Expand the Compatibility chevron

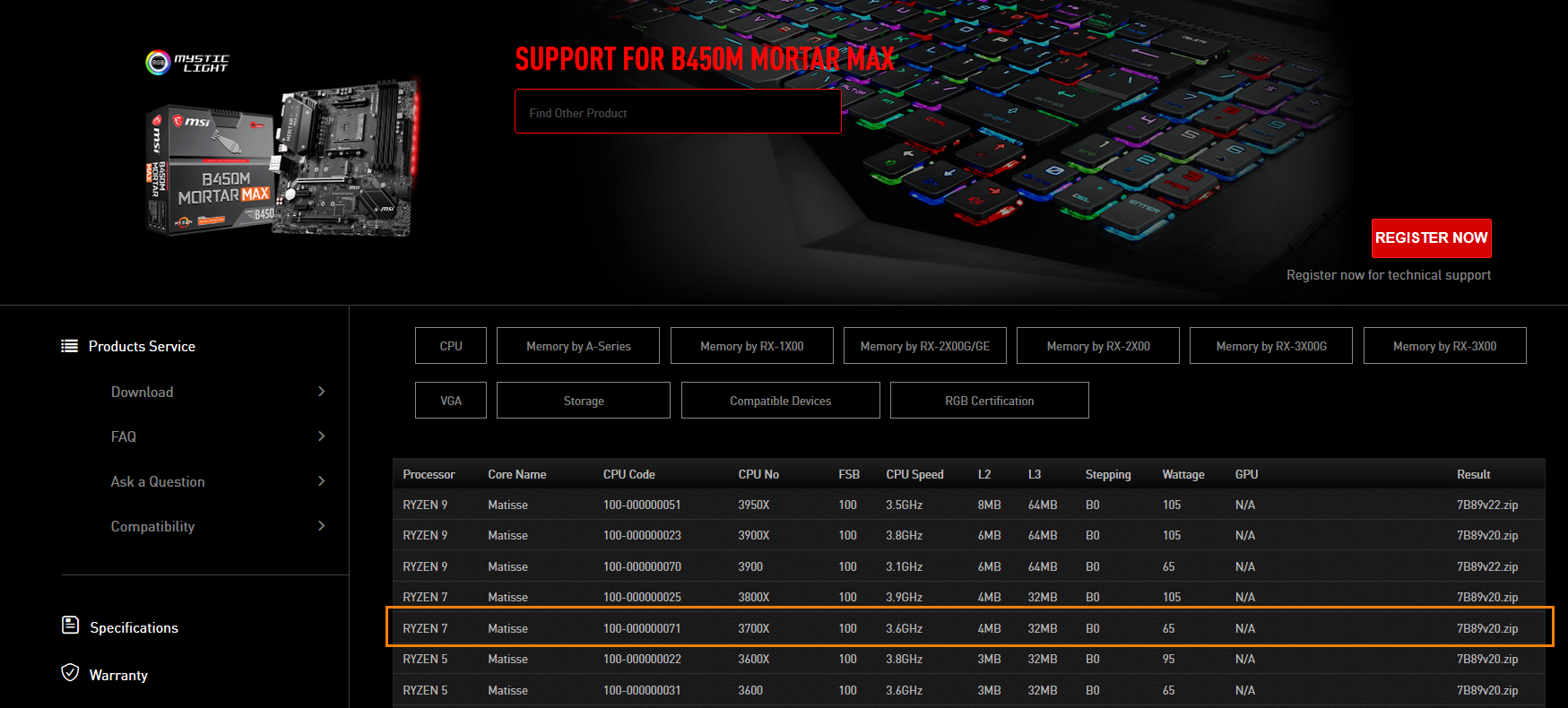coord(321,526)
